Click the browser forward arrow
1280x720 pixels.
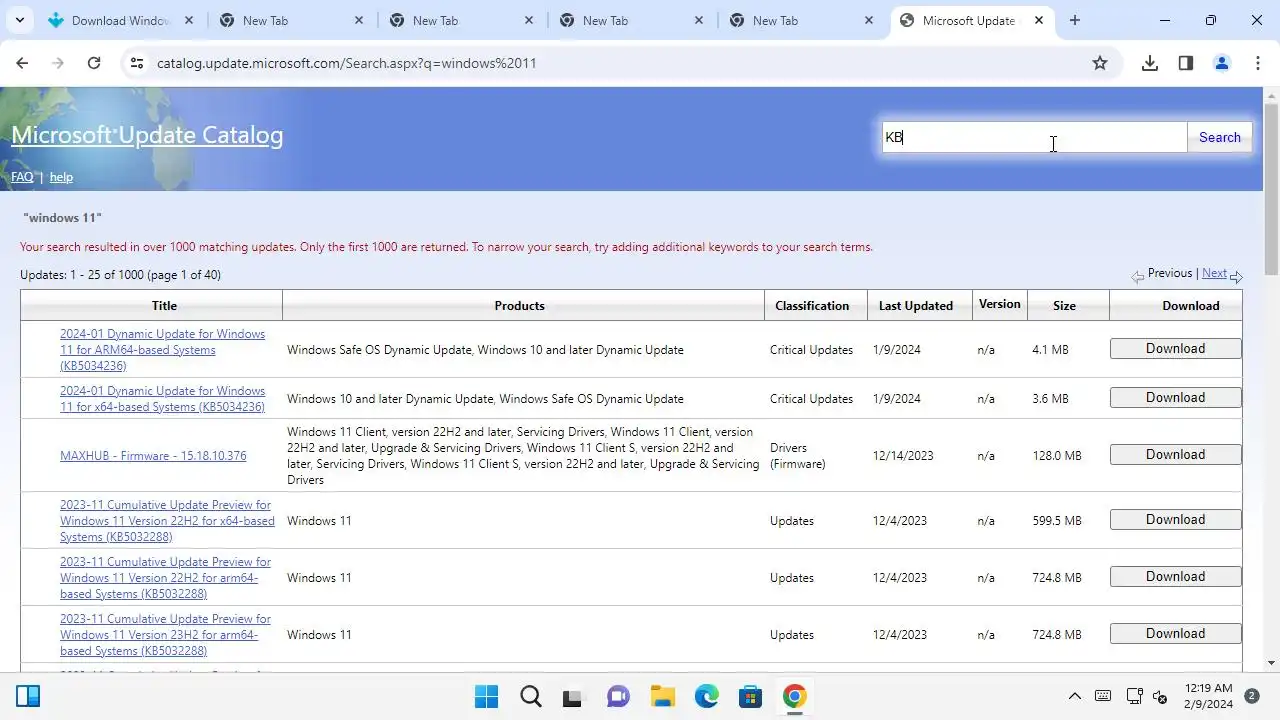(x=58, y=63)
